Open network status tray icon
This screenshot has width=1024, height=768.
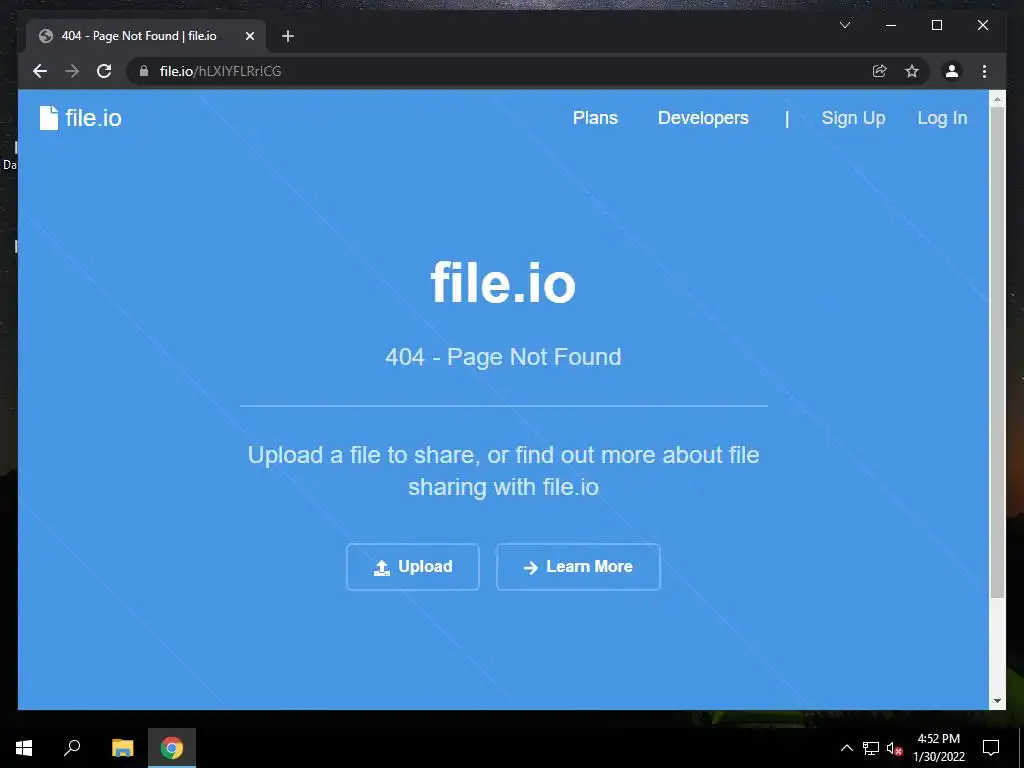tap(871, 748)
